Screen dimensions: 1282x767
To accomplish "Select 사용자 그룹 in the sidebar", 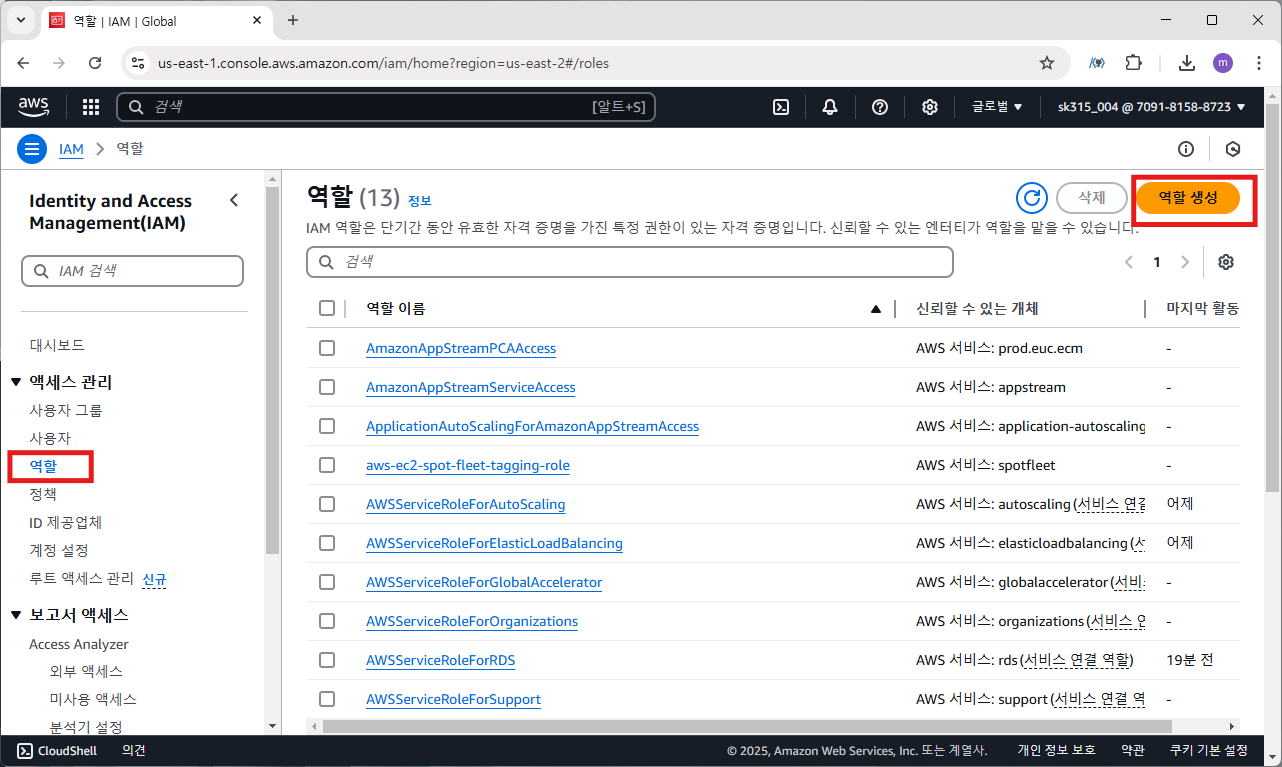I will (66, 410).
